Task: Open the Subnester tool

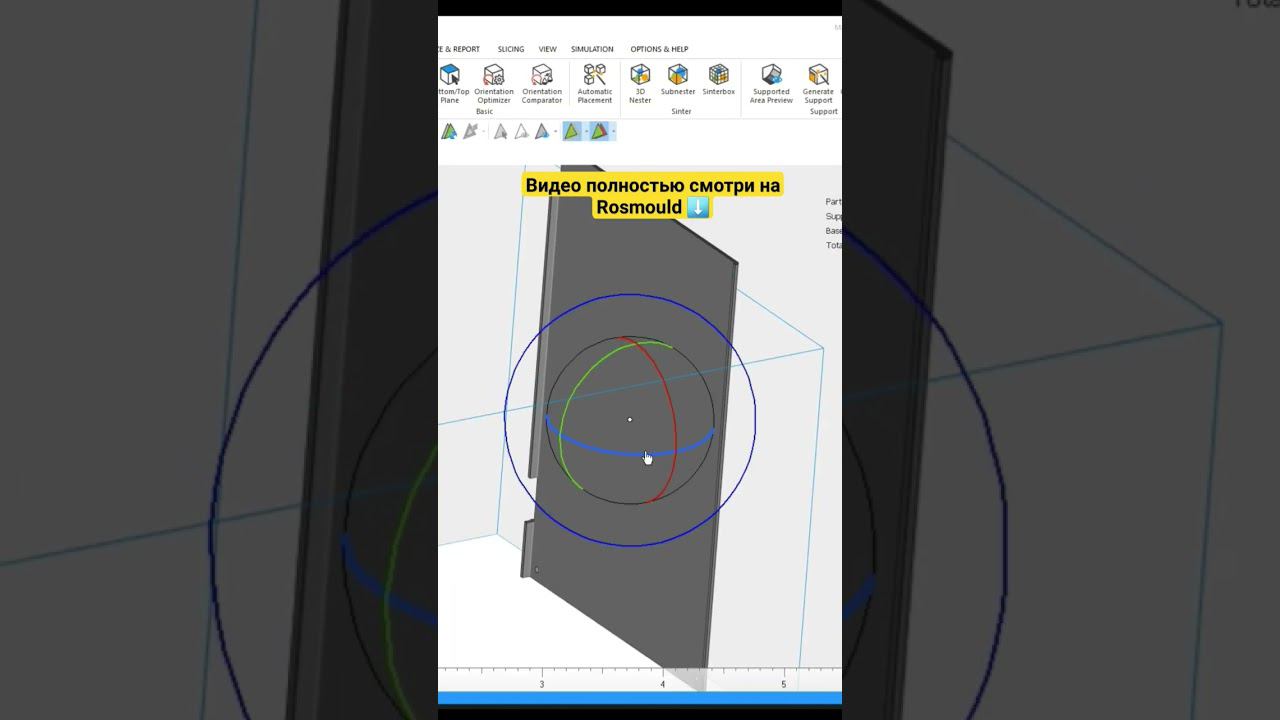Action: point(678,80)
